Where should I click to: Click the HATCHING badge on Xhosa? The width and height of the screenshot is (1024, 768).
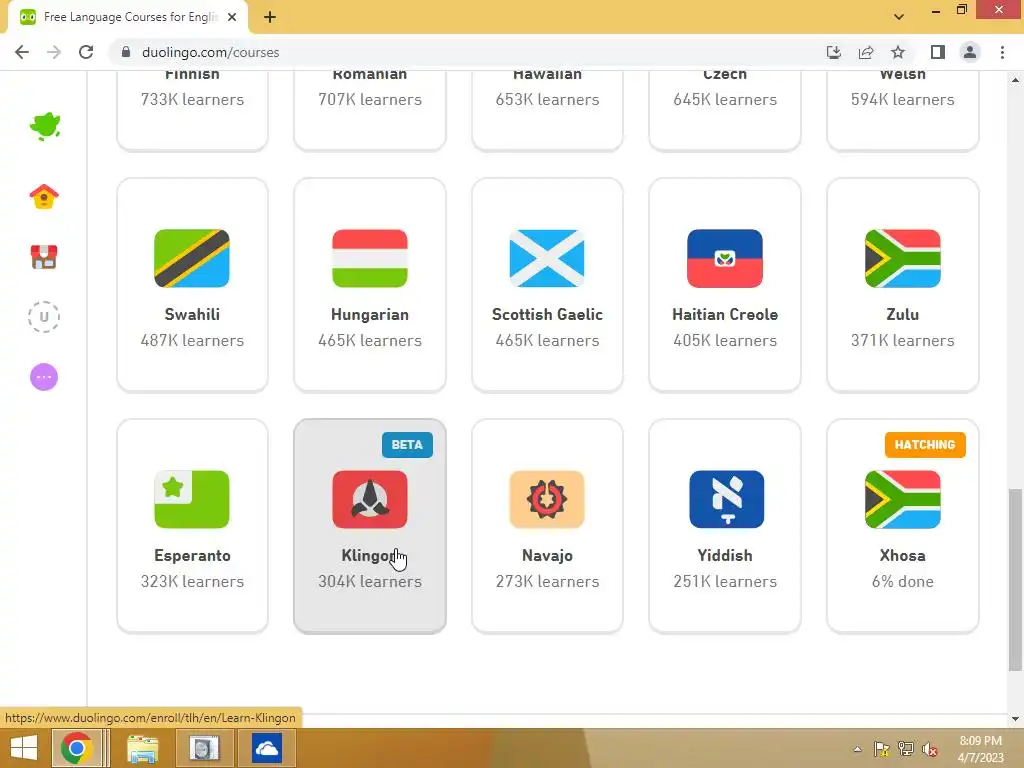click(925, 445)
